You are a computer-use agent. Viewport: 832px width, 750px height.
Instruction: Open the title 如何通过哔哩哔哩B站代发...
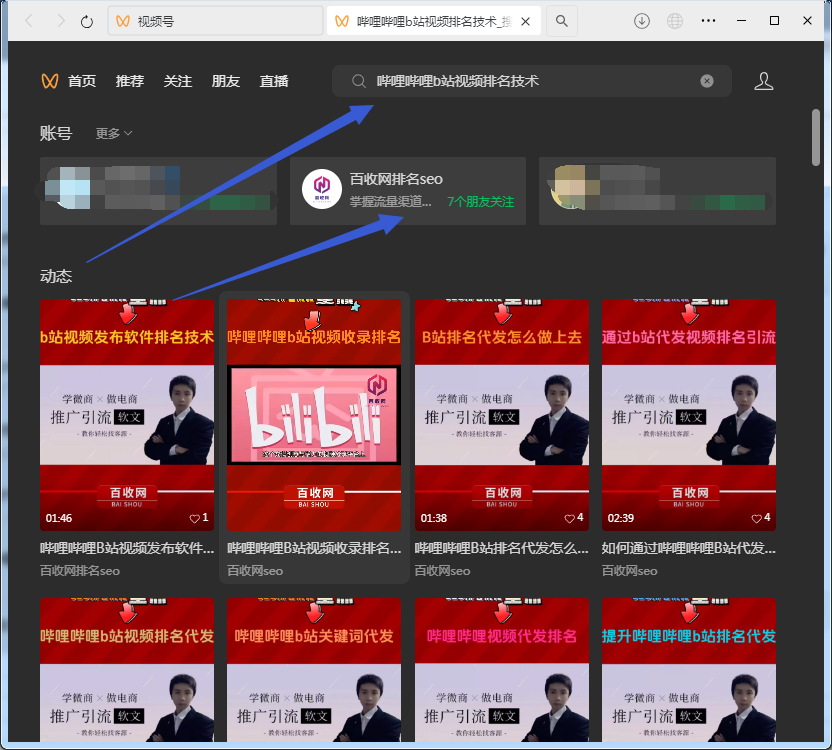point(689,548)
